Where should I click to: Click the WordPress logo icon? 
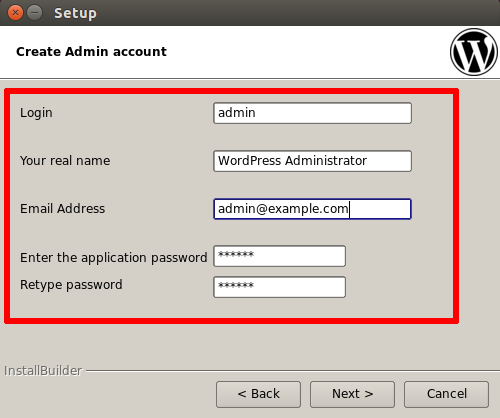pyautogui.click(x=474, y=52)
